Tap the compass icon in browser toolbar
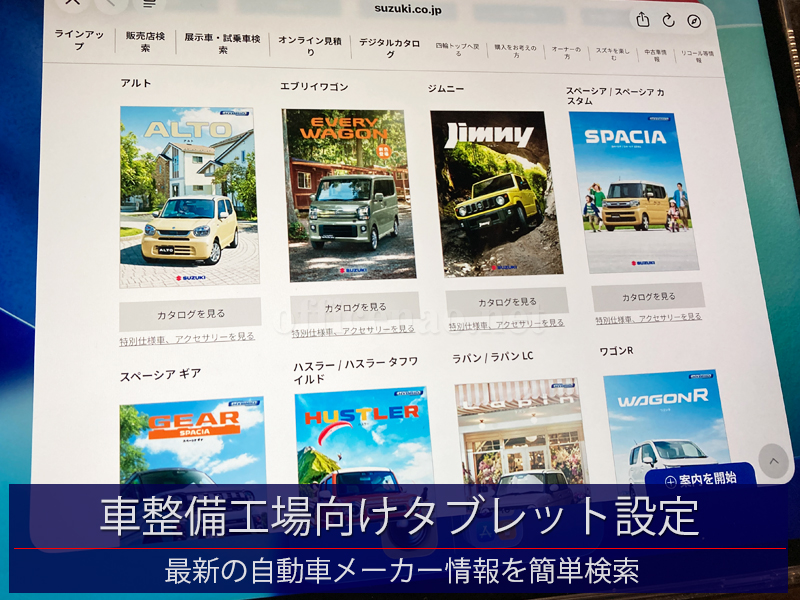 (x=695, y=22)
